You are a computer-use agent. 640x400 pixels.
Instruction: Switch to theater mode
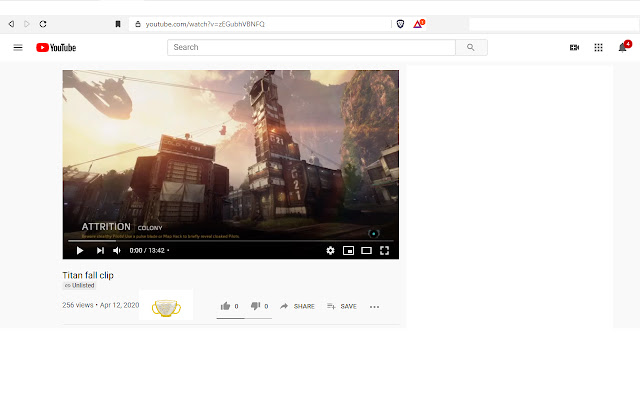366,251
